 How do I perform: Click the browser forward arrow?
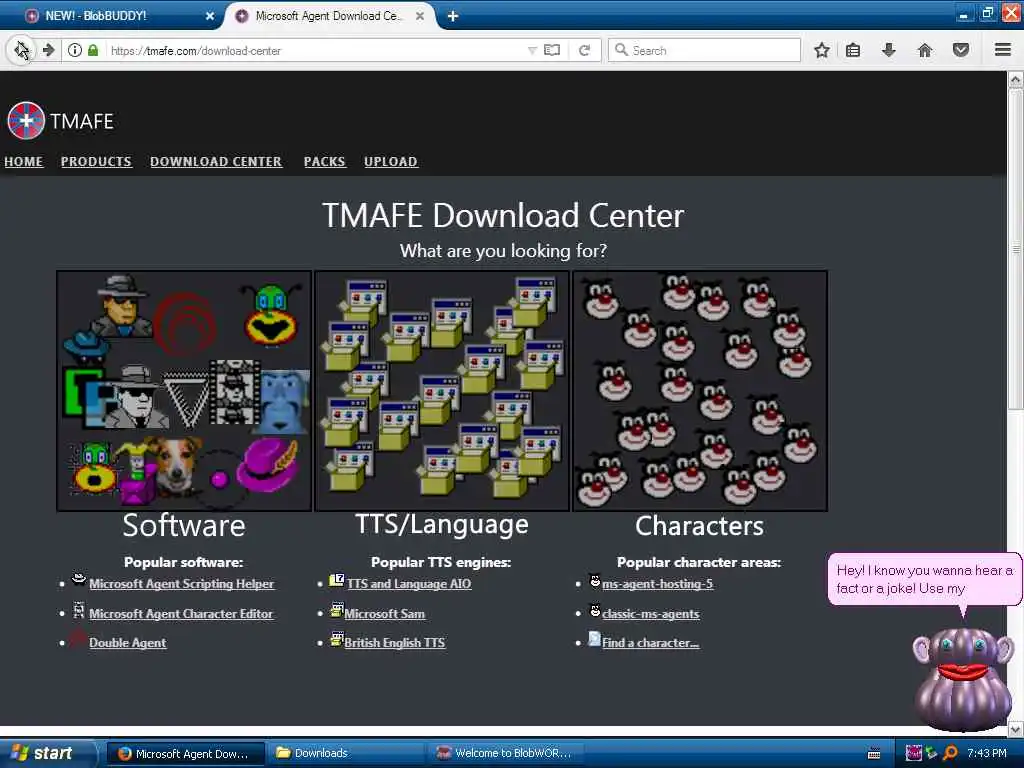(48, 50)
